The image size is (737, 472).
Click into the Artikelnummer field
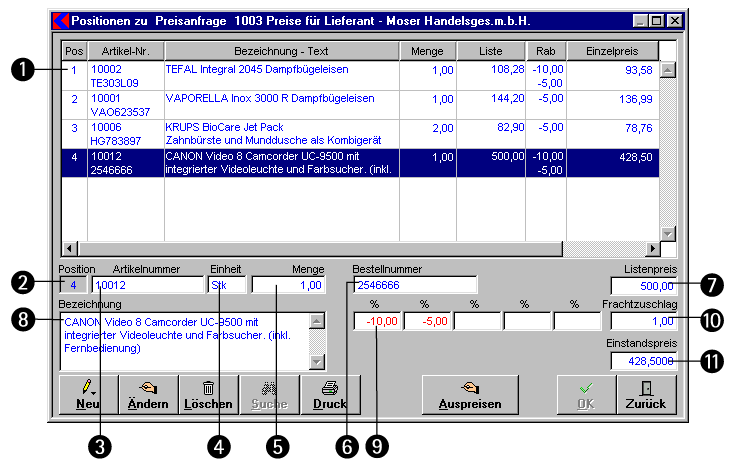click(x=146, y=286)
